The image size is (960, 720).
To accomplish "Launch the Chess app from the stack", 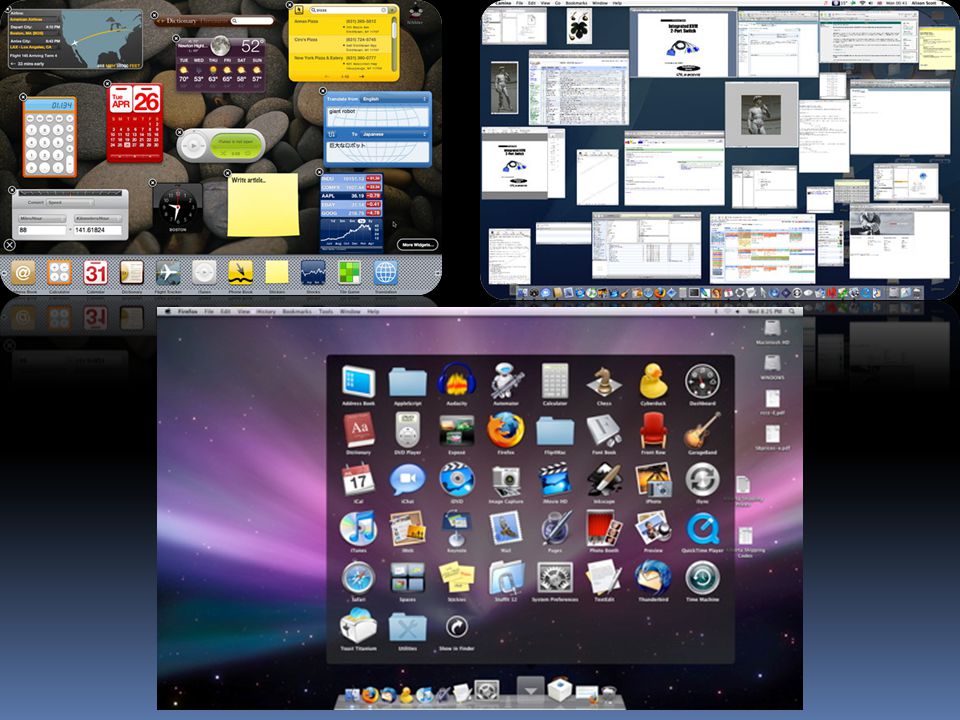I will tap(604, 381).
